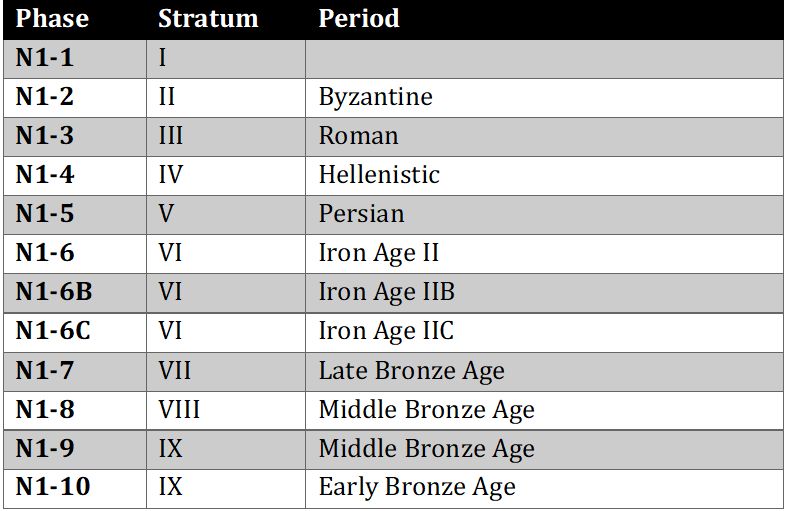This screenshot has width=786, height=511.
Task: Click the Stratum column header
Action: pos(208,19)
